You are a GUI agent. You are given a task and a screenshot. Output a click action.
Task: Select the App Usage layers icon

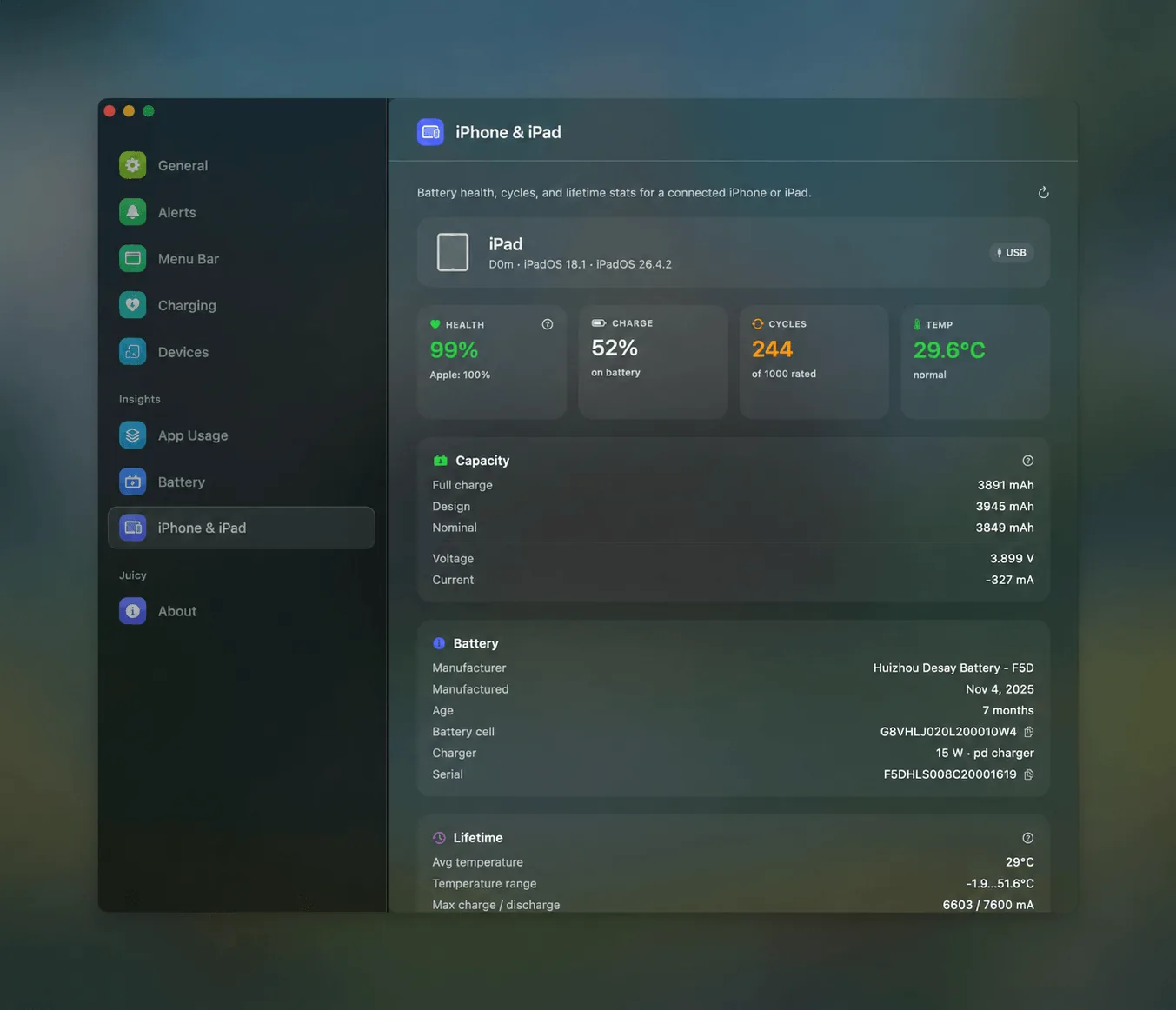[x=132, y=435]
